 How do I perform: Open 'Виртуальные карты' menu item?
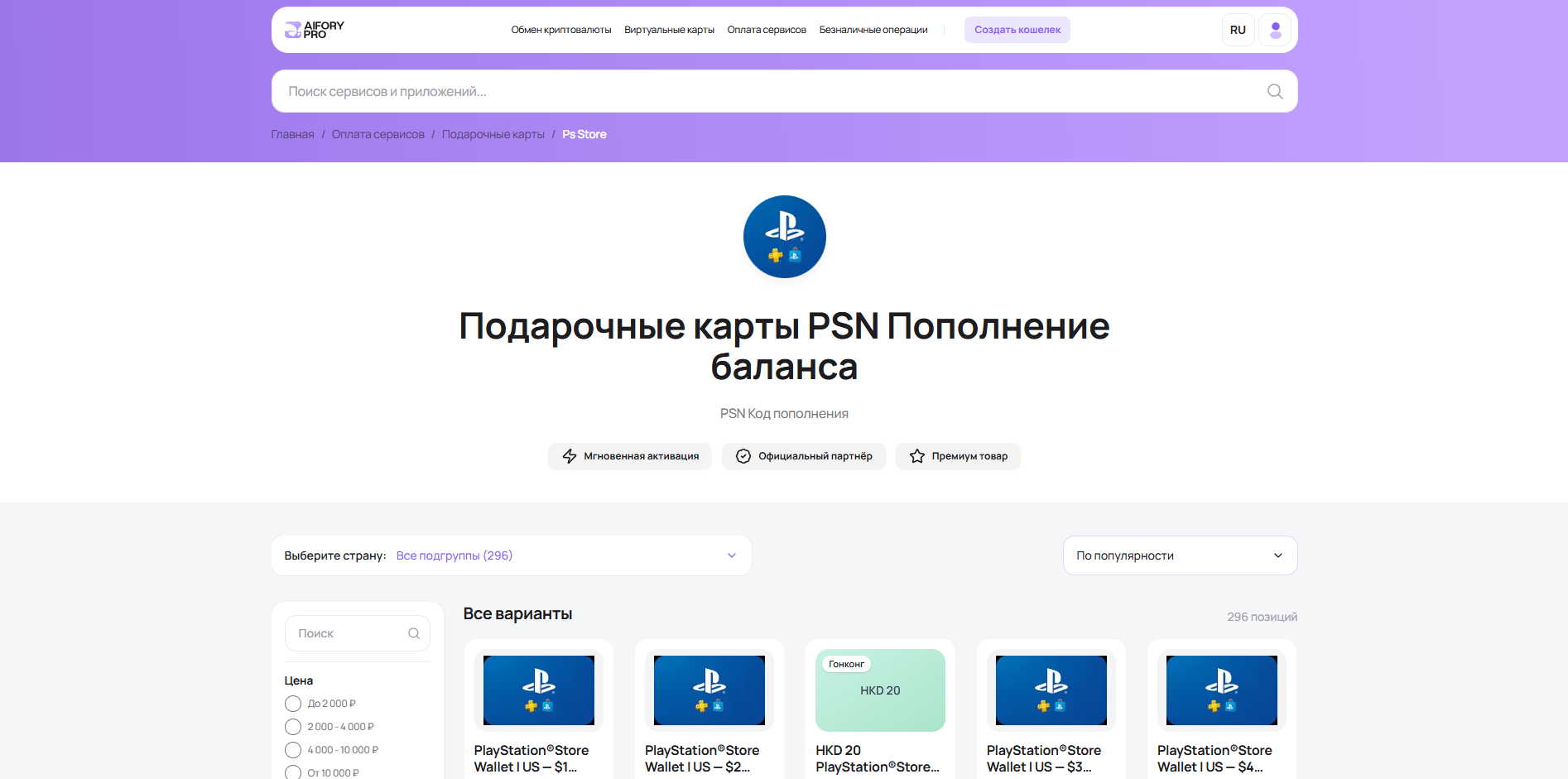pos(669,30)
